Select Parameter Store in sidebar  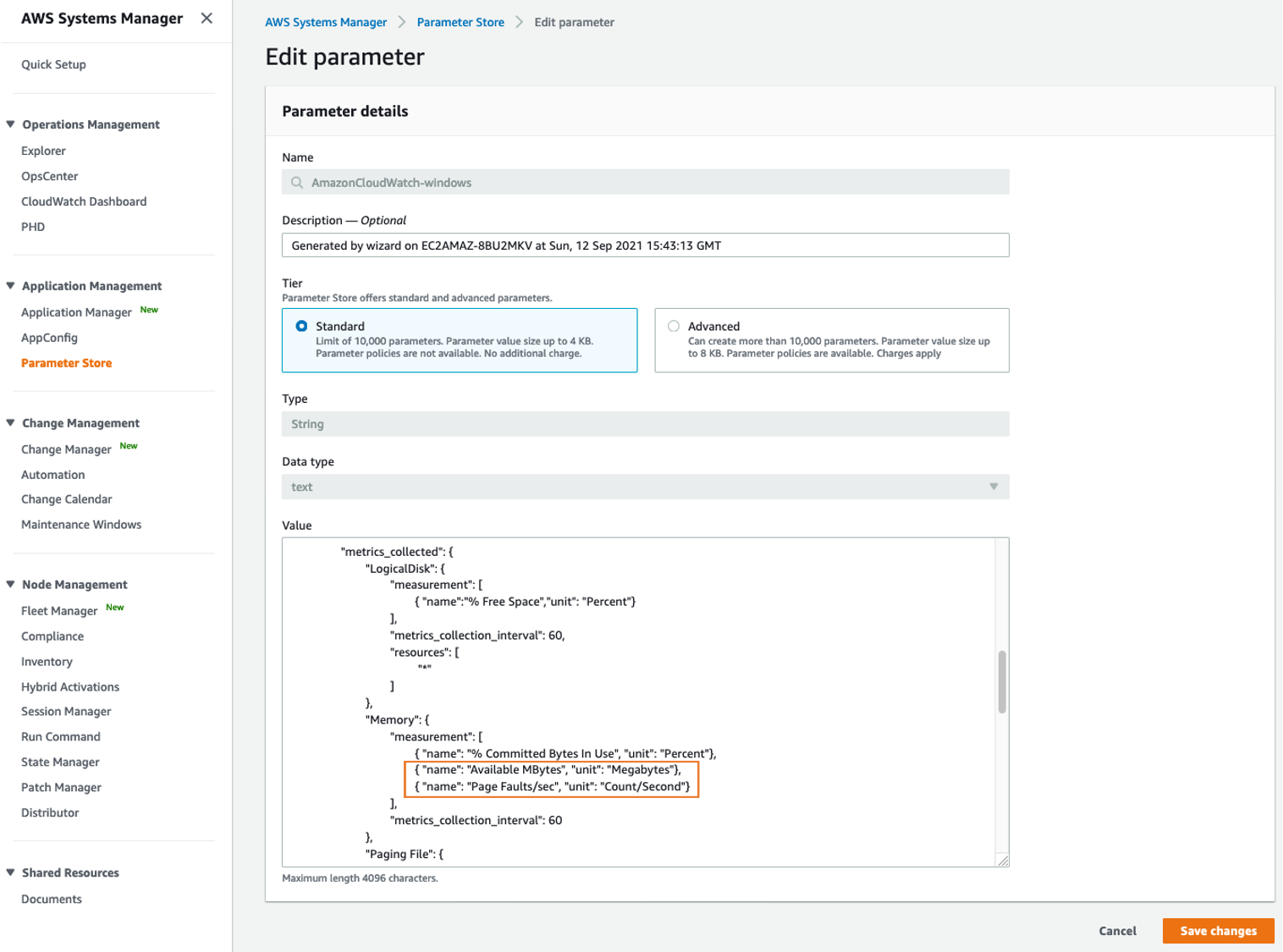click(x=66, y=363)
